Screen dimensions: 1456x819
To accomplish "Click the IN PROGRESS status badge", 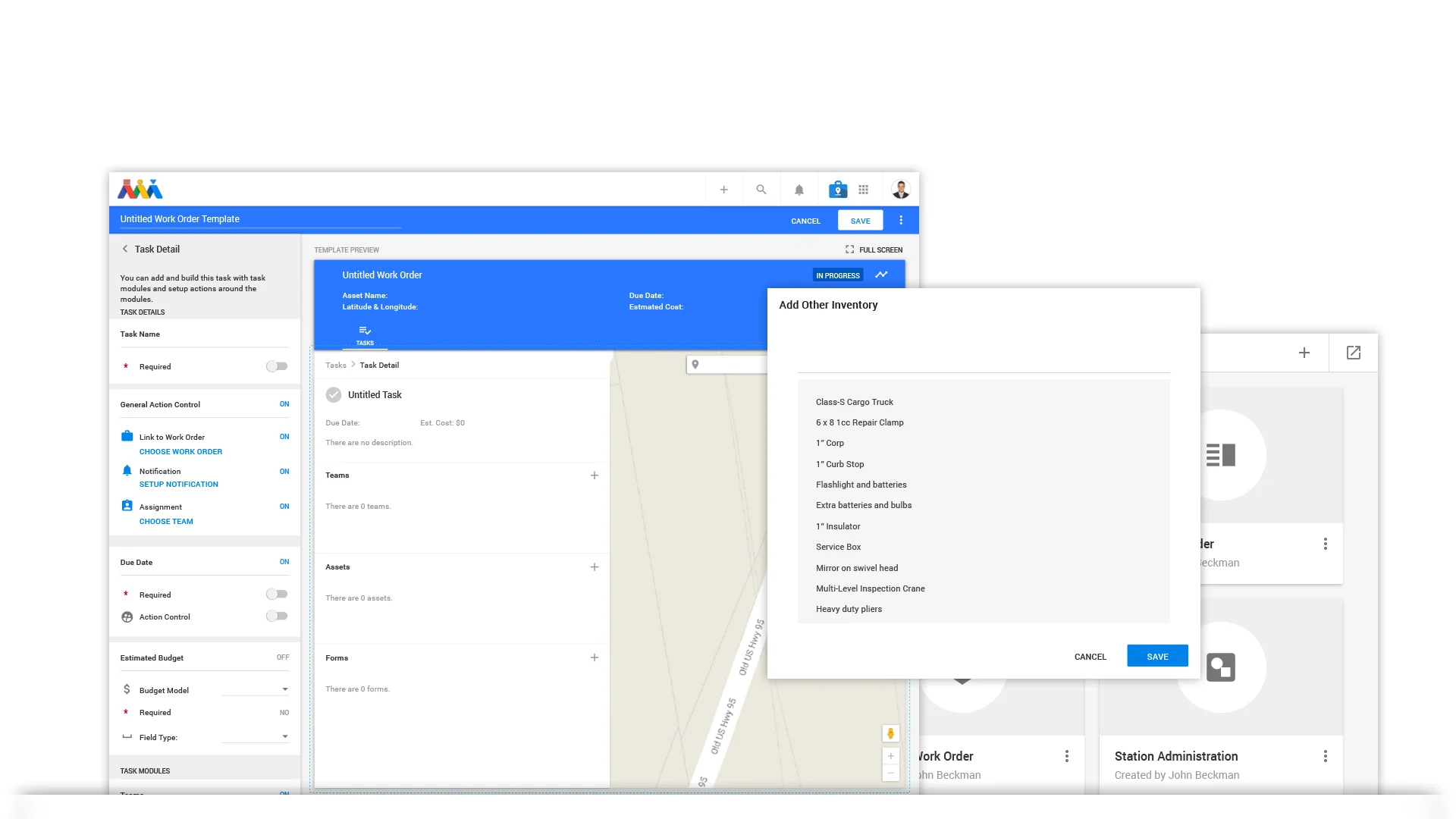I will pyautogui.click(x=838, y=275).
